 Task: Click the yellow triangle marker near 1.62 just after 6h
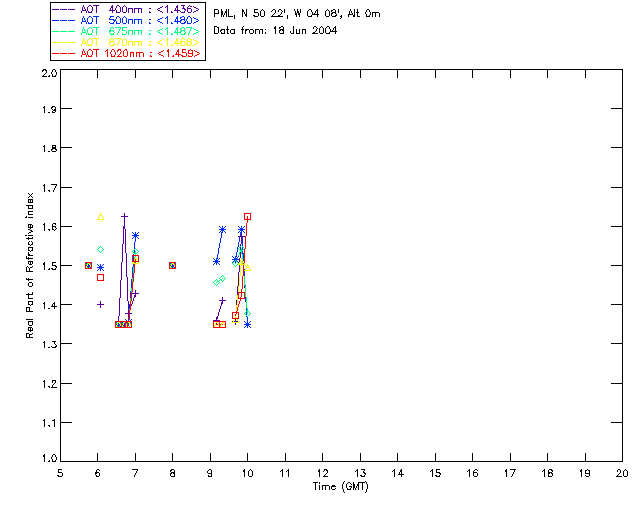100,217
